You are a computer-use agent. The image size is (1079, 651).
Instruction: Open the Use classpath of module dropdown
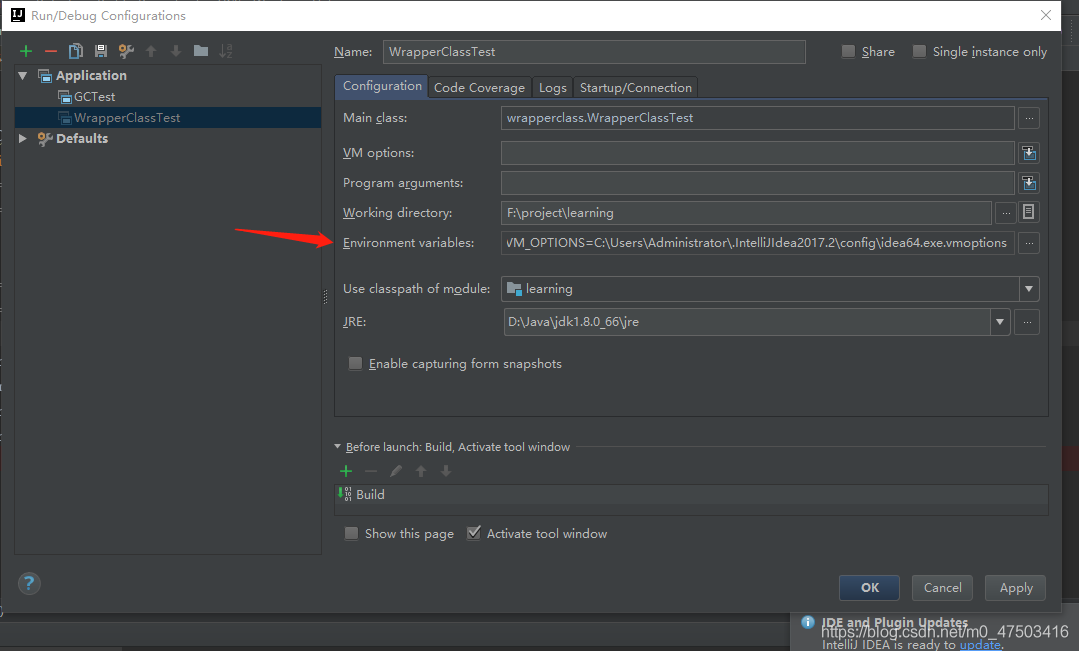click(x=1029, y=289)
